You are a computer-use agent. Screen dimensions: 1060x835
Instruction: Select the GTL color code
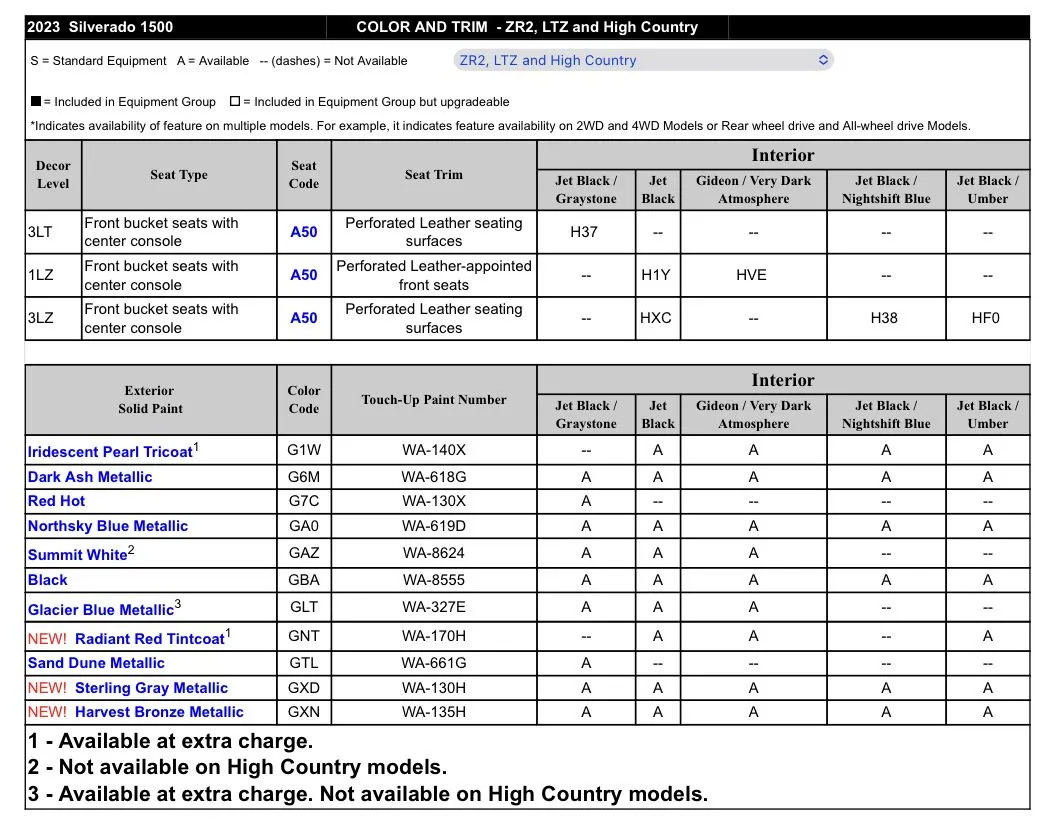click(x=304, y=663)
